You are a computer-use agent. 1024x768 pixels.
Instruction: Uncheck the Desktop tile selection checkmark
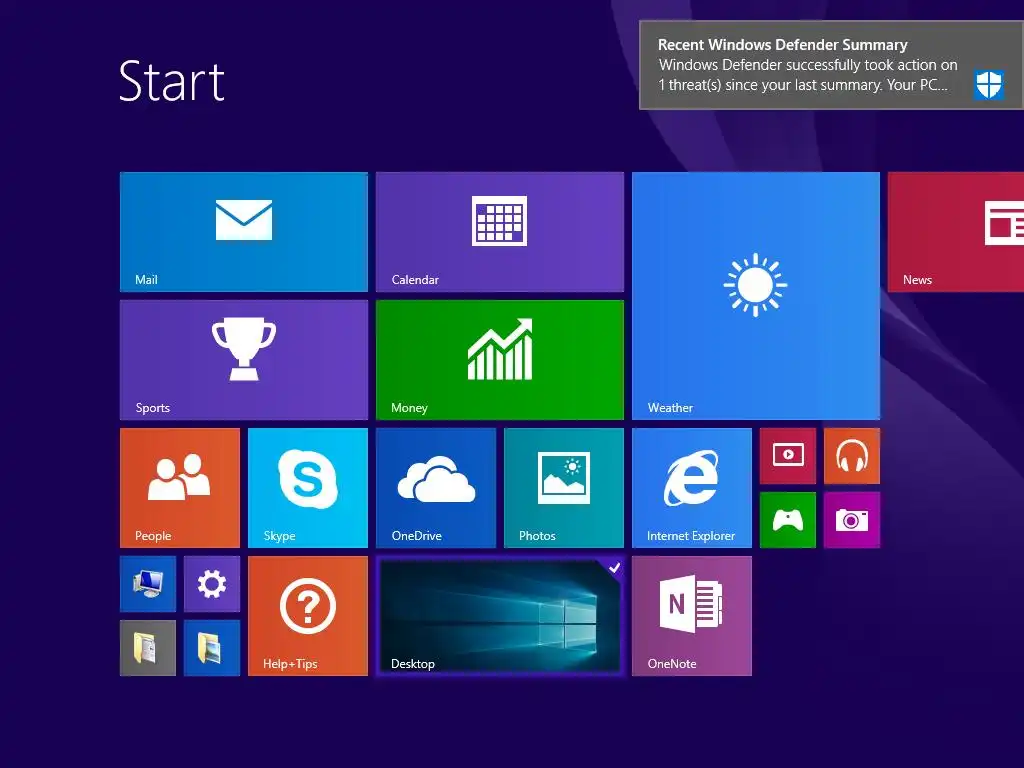[613, 567]
